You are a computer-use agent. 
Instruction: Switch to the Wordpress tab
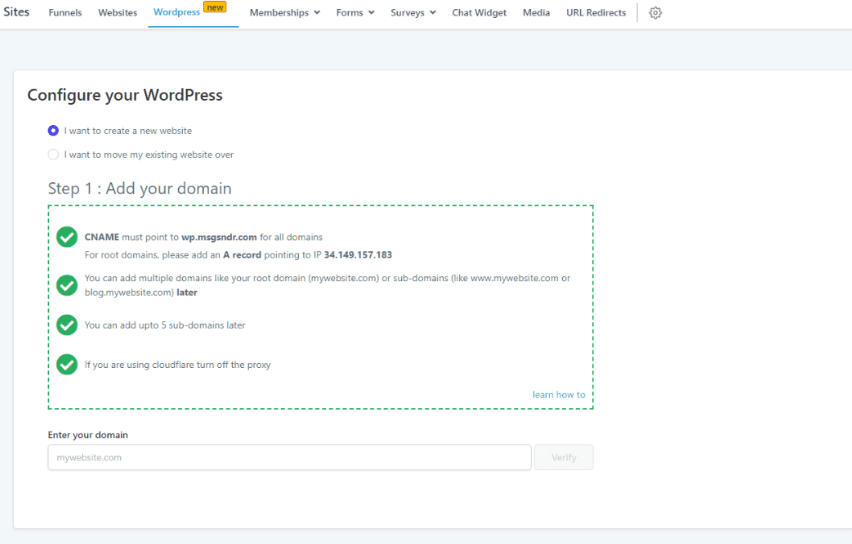click(177, 12)
